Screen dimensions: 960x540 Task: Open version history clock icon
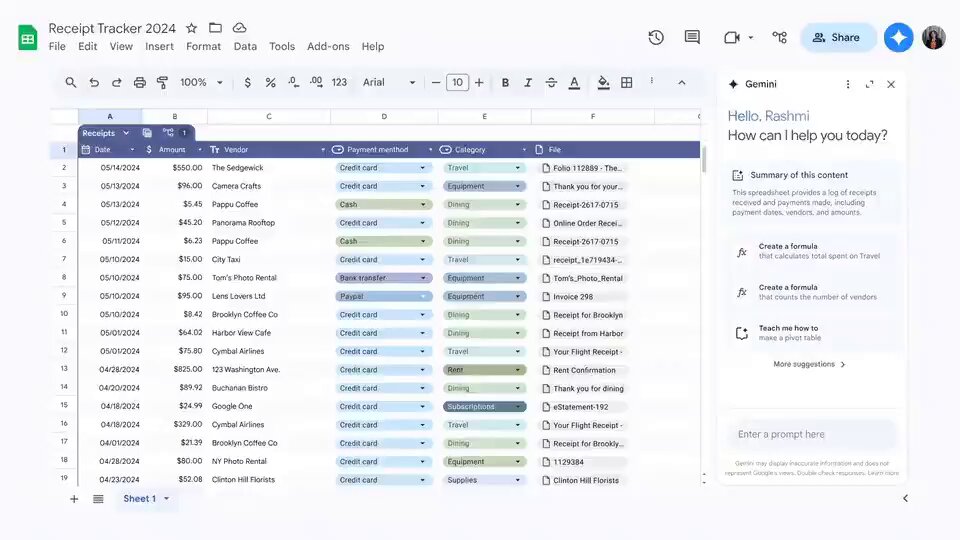[x=656, y=37]
